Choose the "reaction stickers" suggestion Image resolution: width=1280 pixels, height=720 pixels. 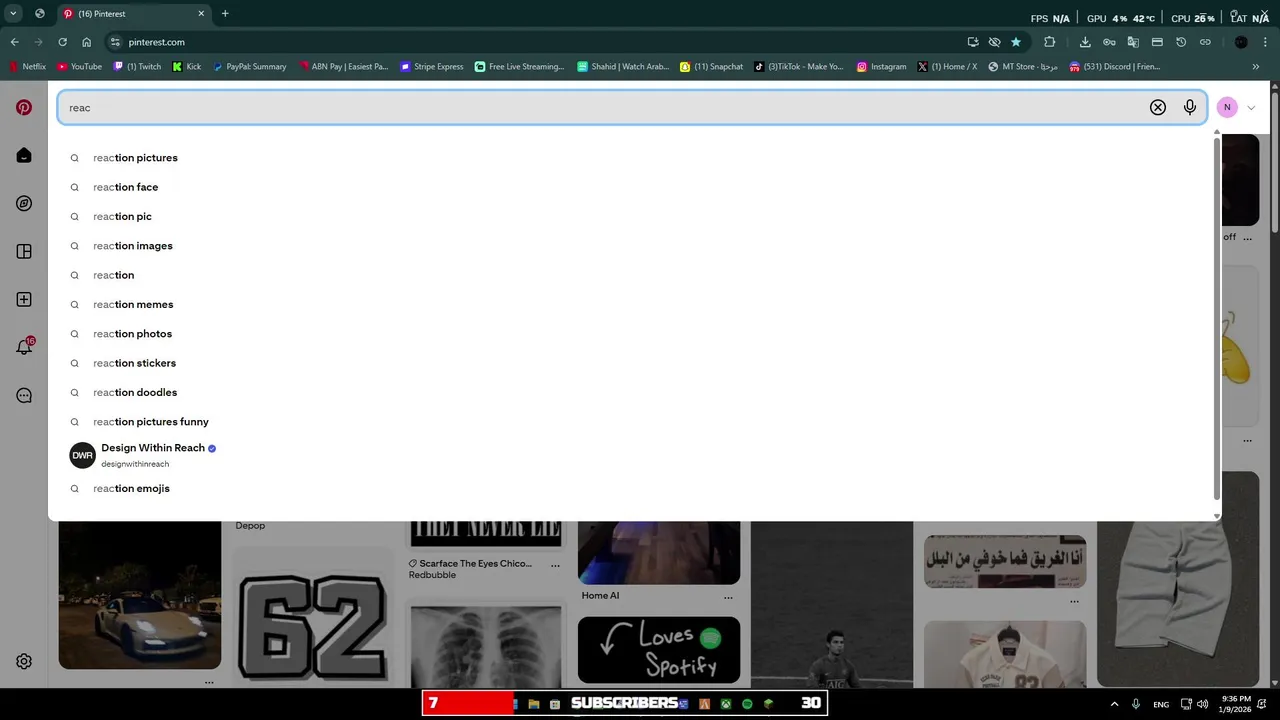tap(134, 363)
